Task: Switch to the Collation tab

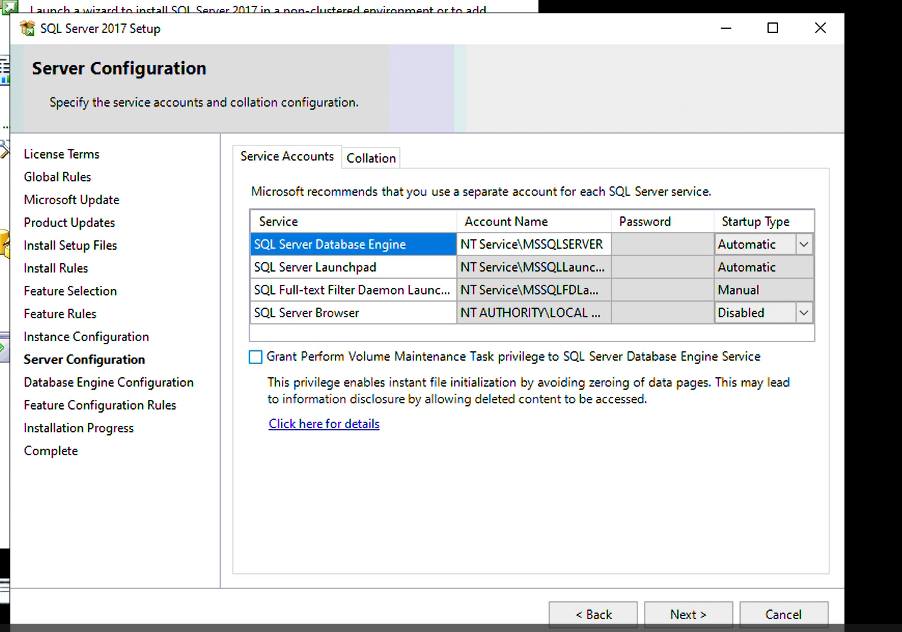Action: [x=371, y=158]
